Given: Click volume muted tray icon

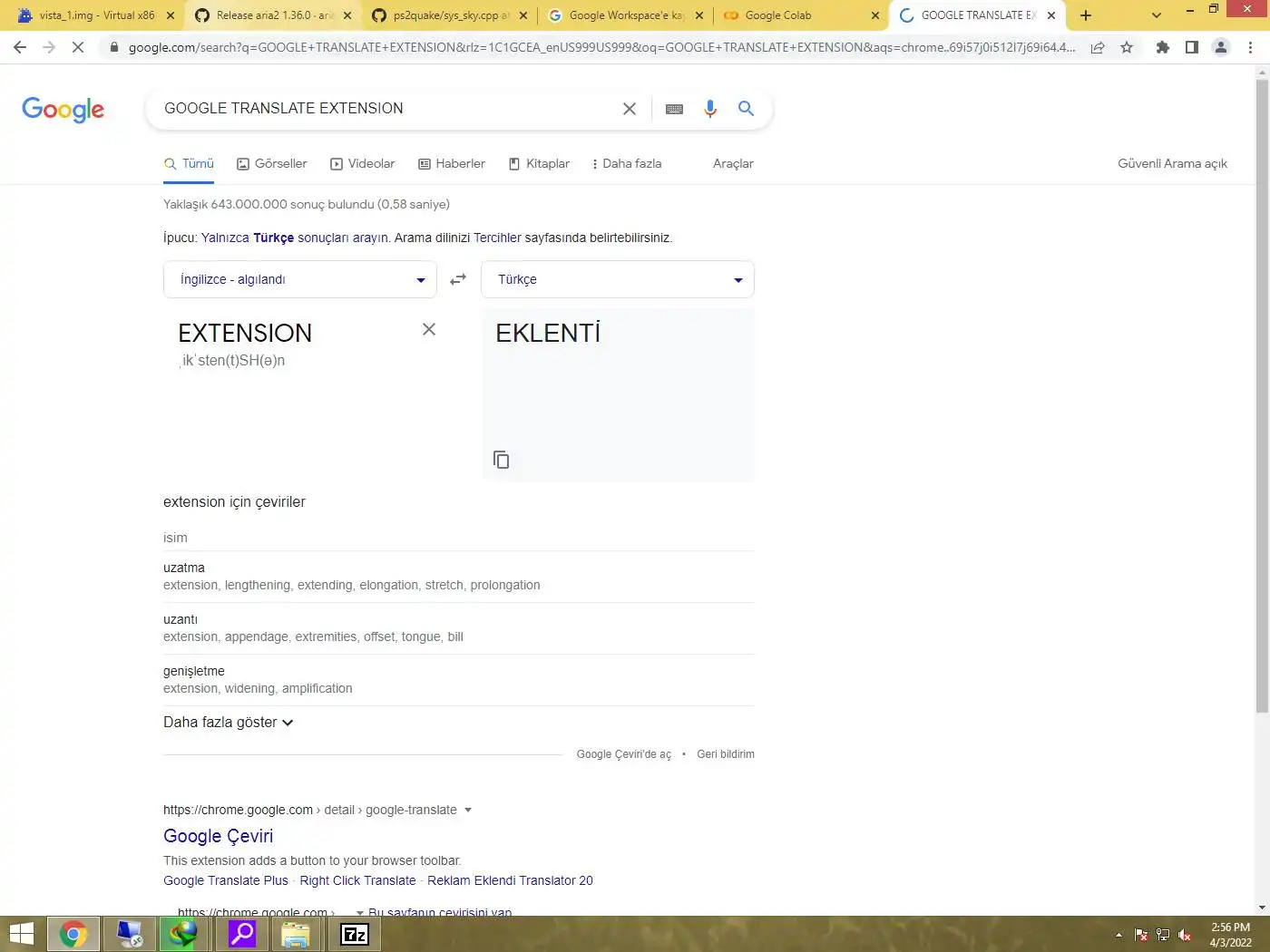Looking at the screenshot, I should point(1185,935).
